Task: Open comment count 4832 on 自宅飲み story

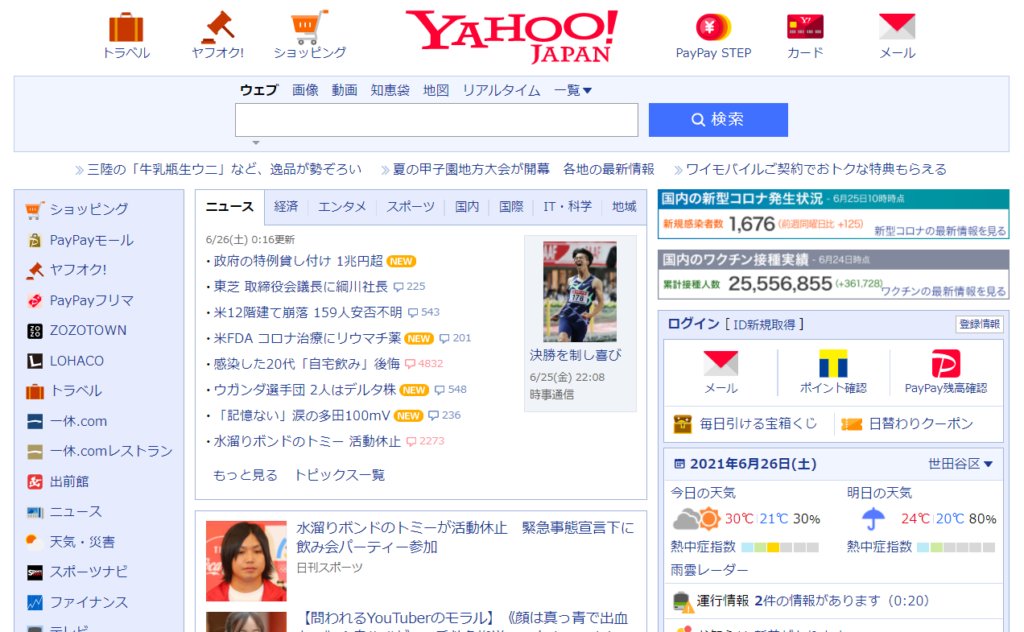Action: [x=424, y=364]
